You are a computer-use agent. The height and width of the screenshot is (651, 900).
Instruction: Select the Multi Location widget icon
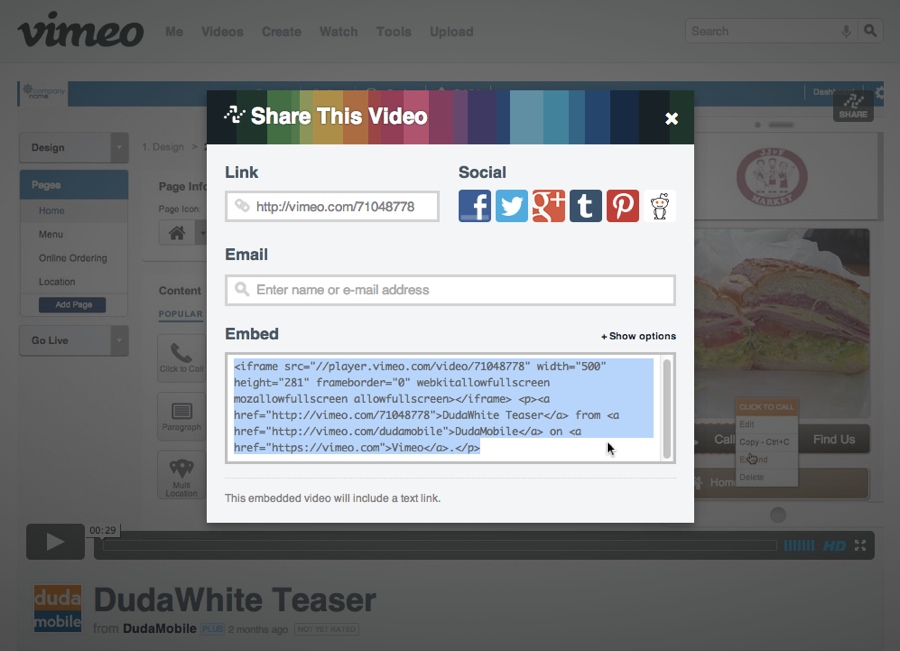click(x=181, y=475)
